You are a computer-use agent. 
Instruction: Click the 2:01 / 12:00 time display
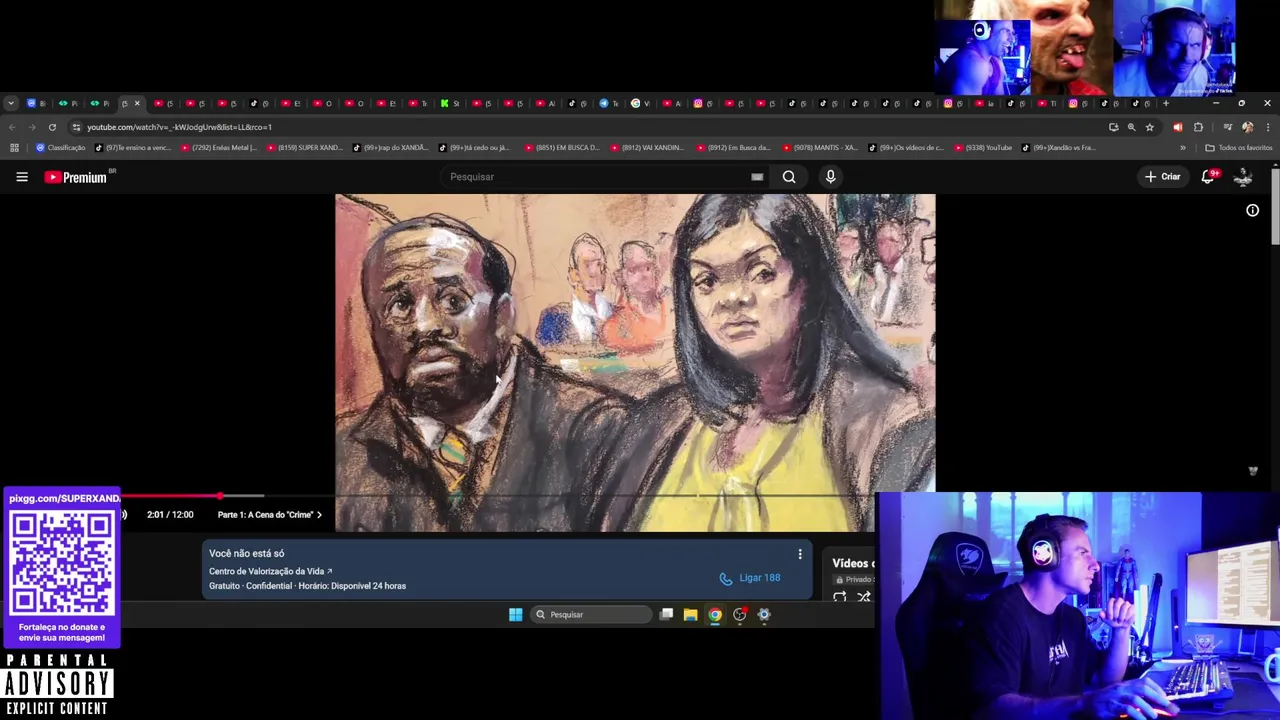coord(170,515)
